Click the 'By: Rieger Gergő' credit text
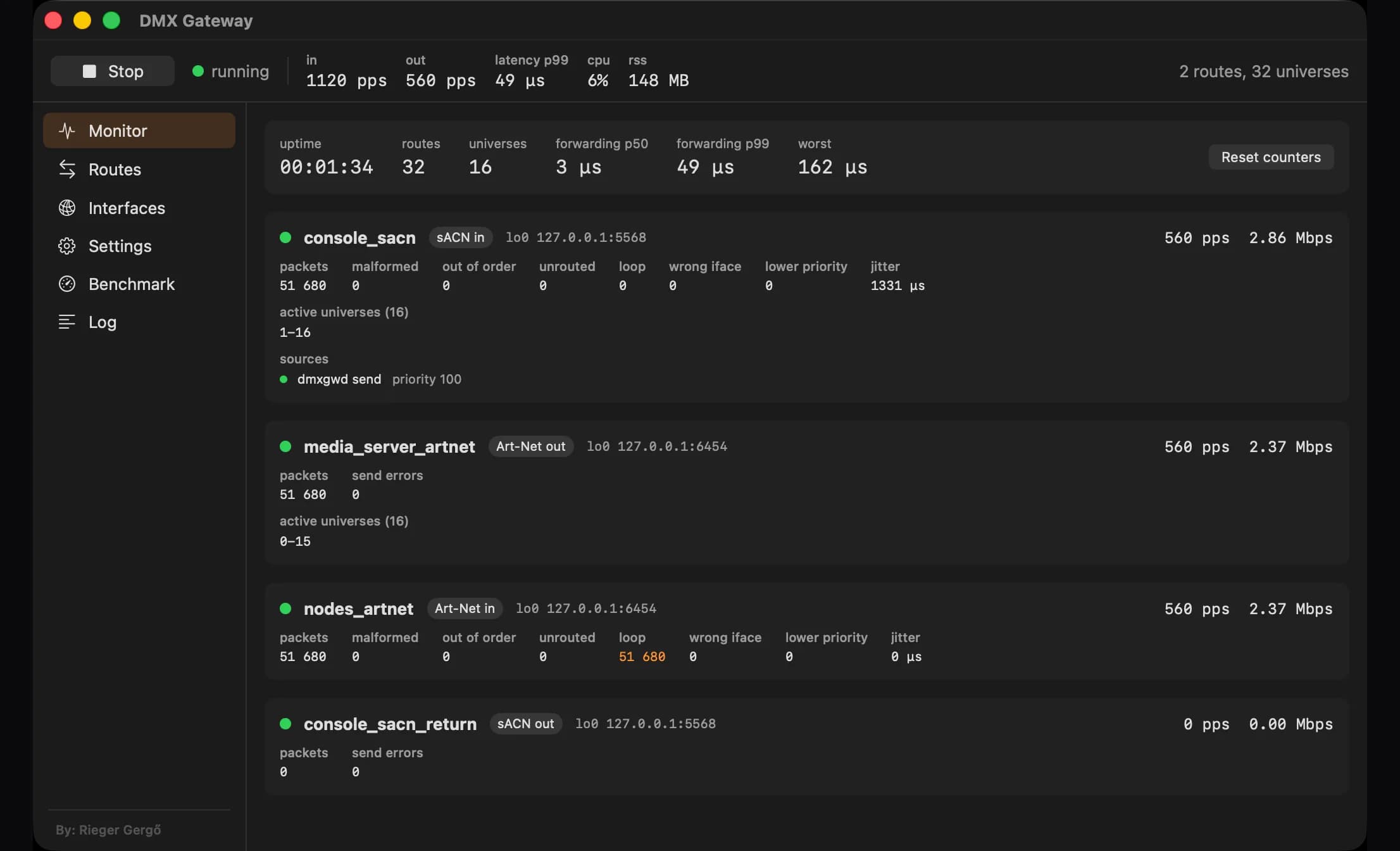 pyautogui.click(x=108, y=830)
